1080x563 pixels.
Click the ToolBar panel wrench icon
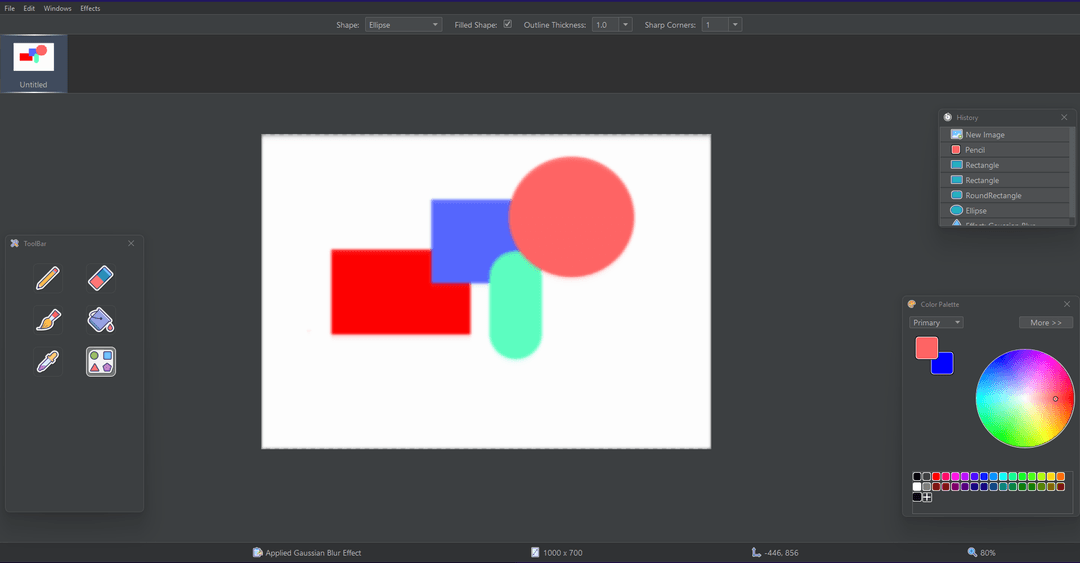click(14, 243)
